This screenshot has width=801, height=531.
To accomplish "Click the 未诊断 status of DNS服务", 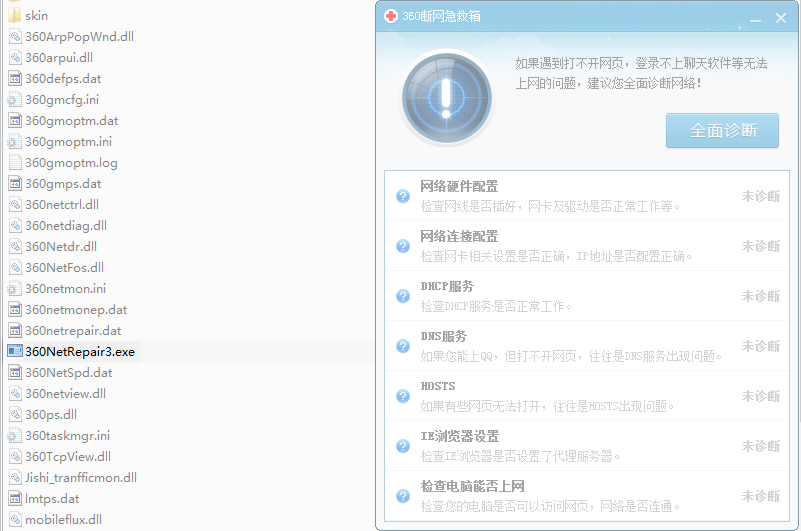I will [x=760, y=346].
